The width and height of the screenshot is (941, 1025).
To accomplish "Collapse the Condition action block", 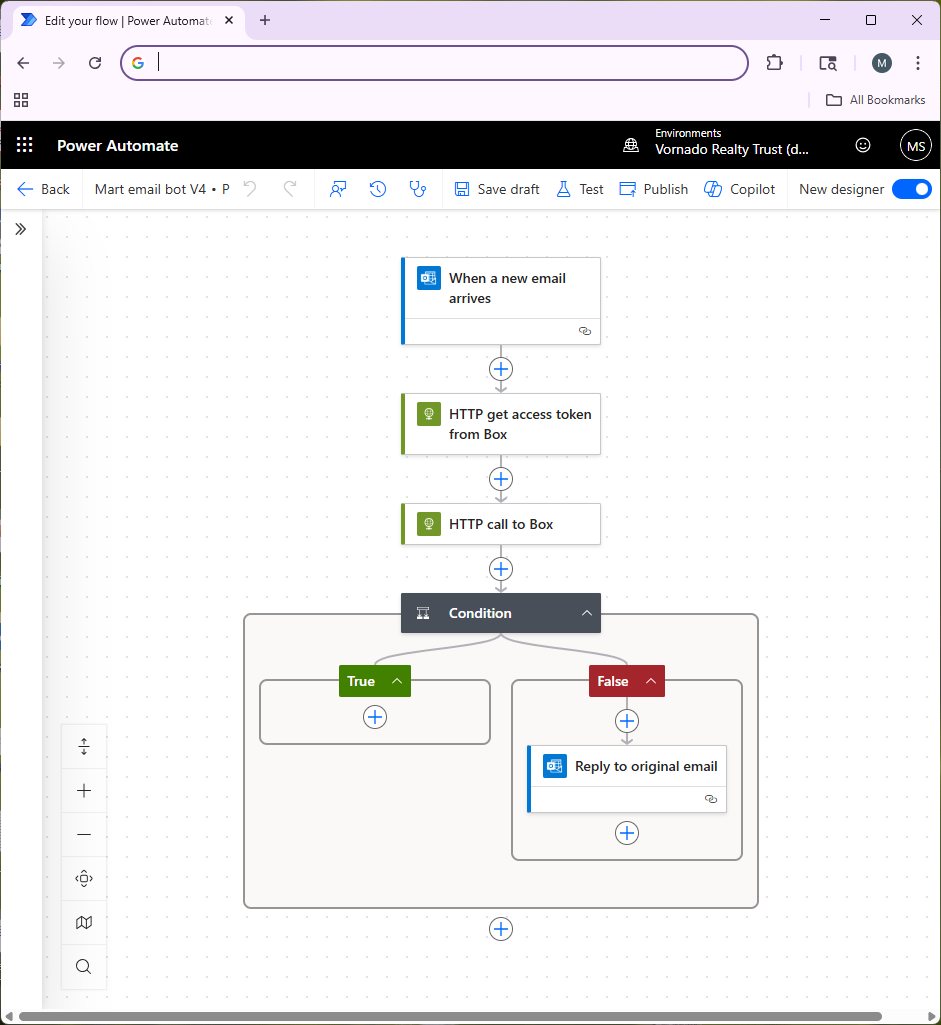I will point(586,613).
